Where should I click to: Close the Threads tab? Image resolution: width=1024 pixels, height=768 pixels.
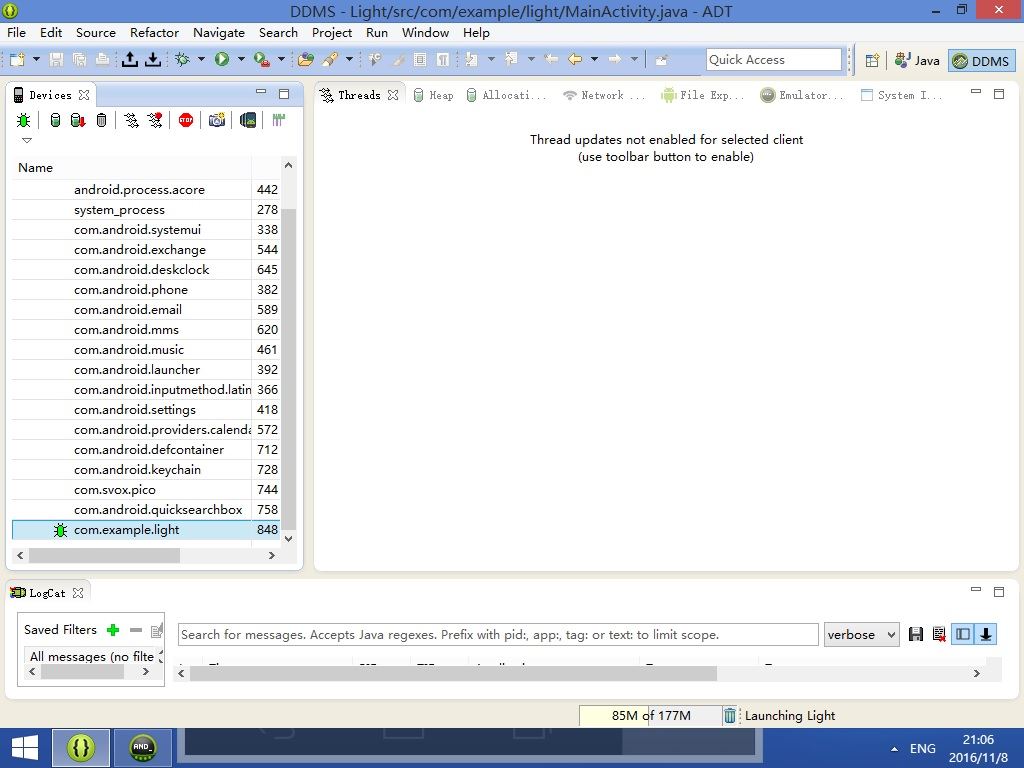click(x=392, y=95)
